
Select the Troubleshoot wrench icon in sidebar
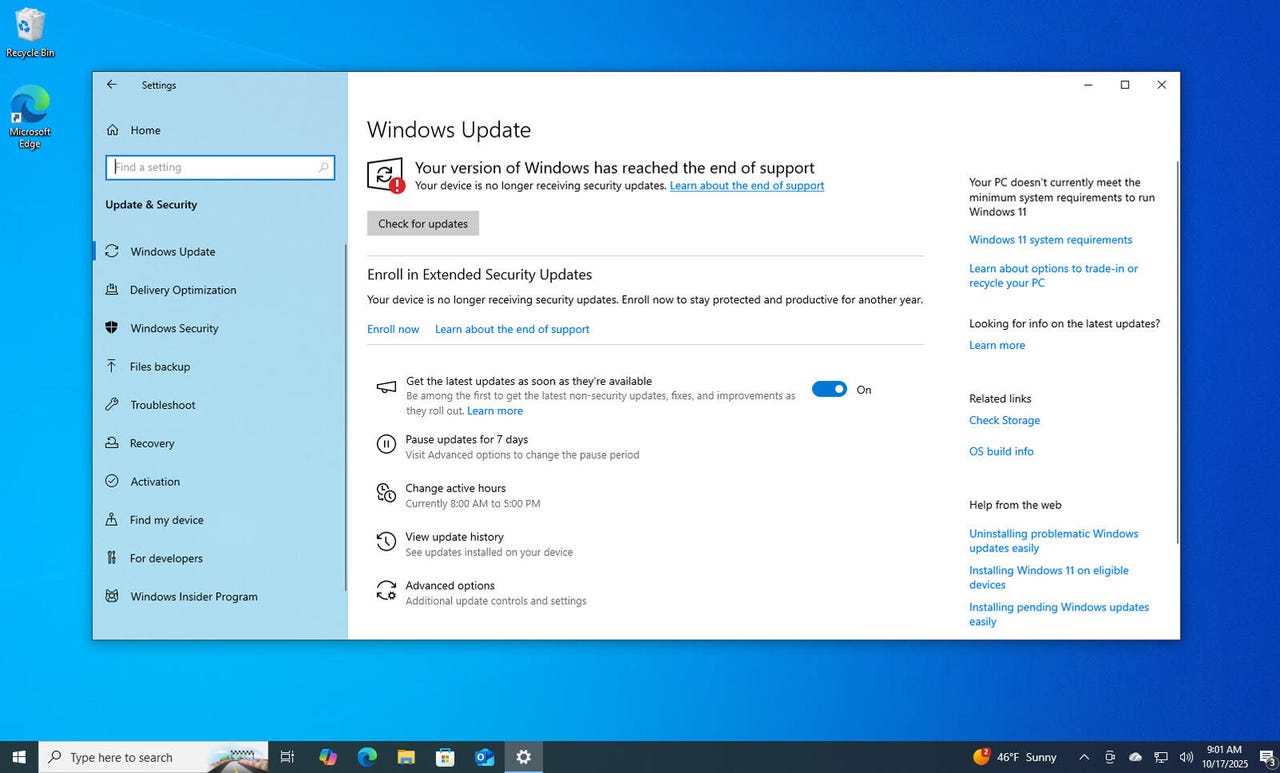click(113, 405)
